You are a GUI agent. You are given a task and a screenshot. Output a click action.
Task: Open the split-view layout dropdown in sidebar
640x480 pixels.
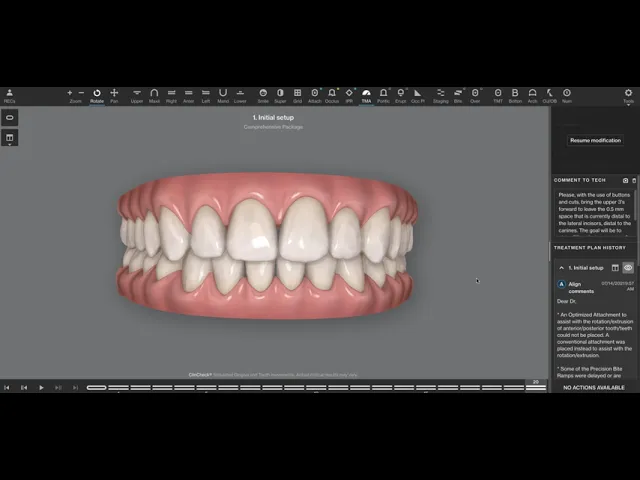coord(10,138)
